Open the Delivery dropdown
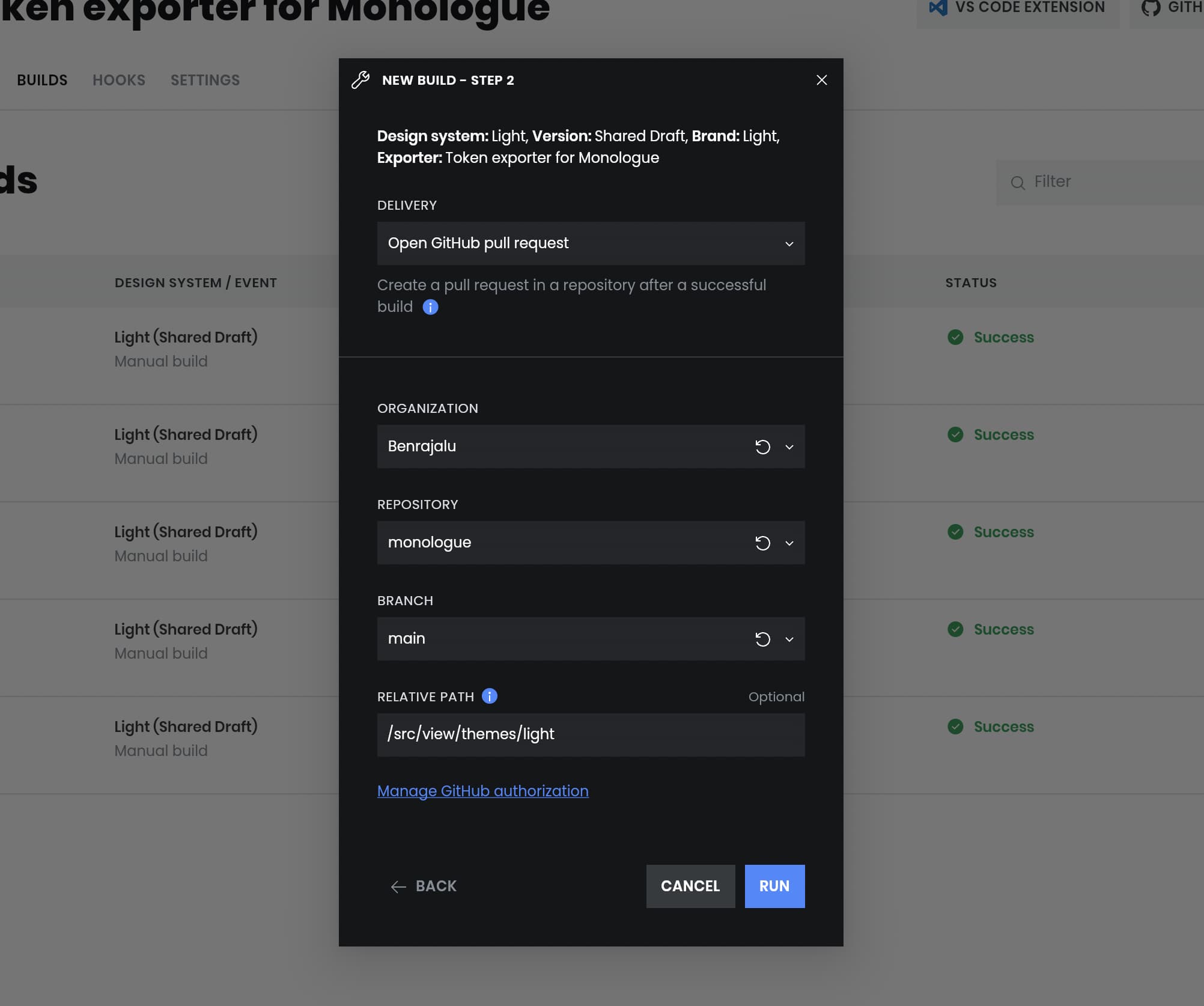This screenshot has height=1006, width=1204. (x=590, y=243)
